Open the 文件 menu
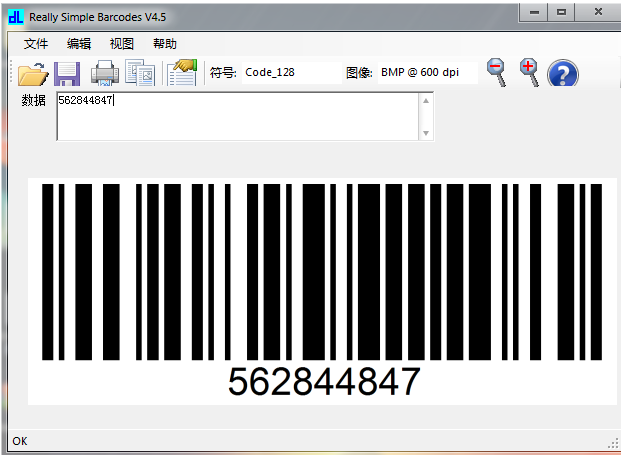The width and height of the screenshot is (621, 455). coord(36,44)
